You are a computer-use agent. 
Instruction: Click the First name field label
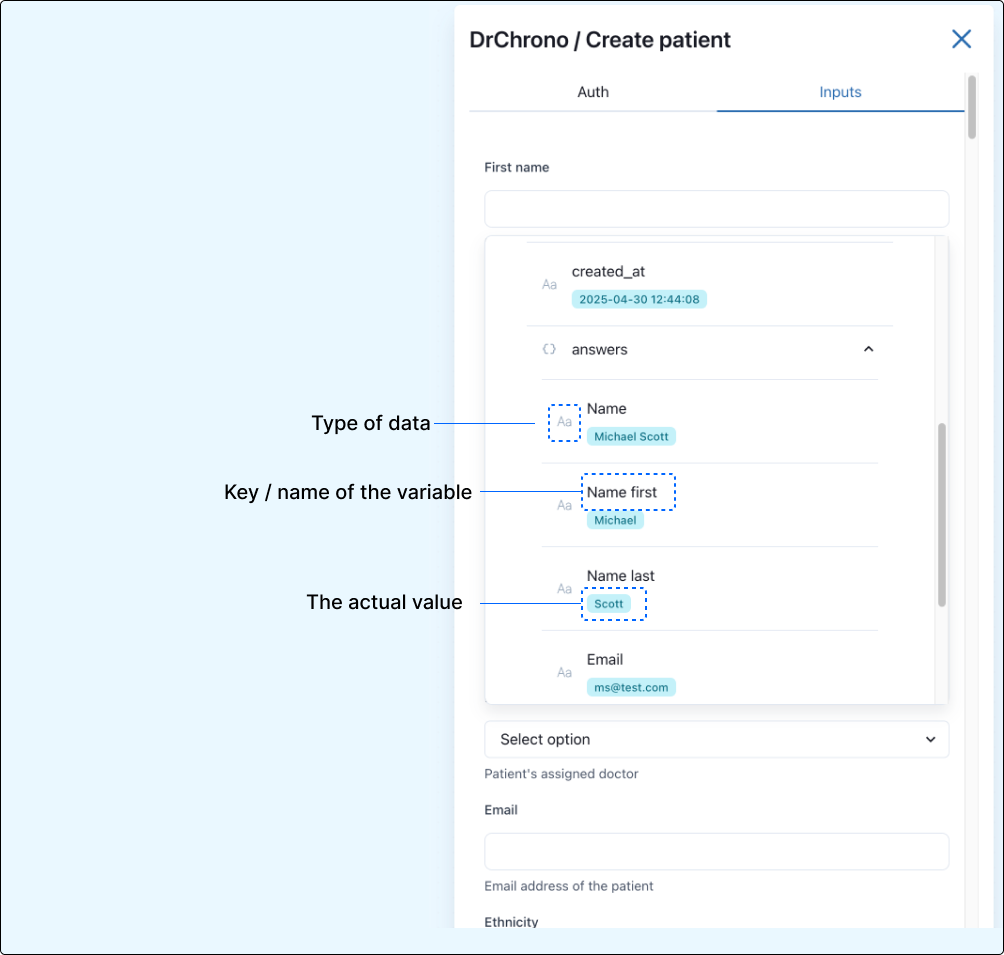[516, 167]
